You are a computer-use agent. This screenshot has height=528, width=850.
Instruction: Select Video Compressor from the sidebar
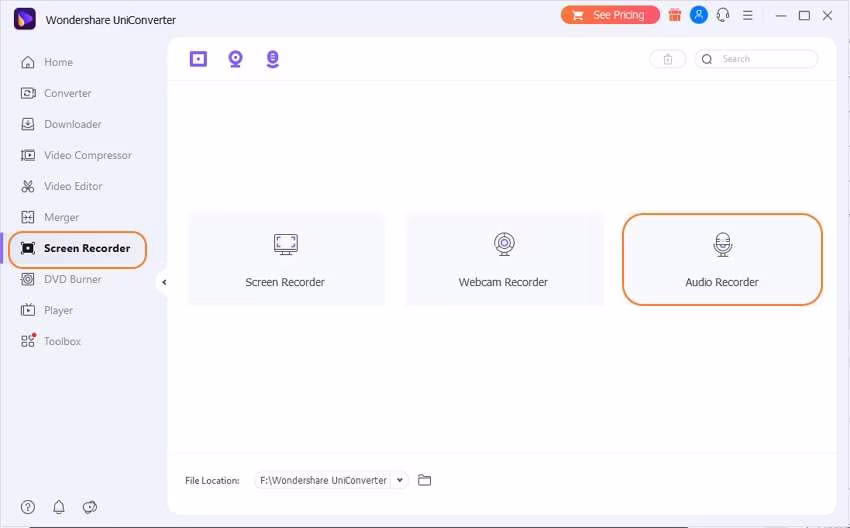tap(76, 155)
